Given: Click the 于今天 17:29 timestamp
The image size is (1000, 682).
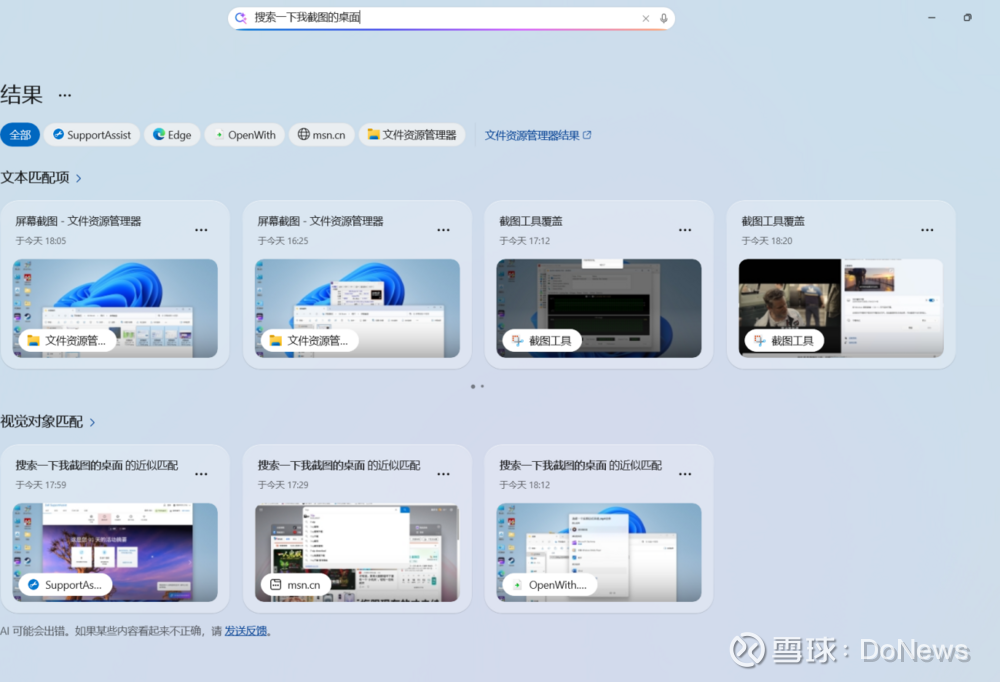Looking at the screenshot, I should click(283, 485).
